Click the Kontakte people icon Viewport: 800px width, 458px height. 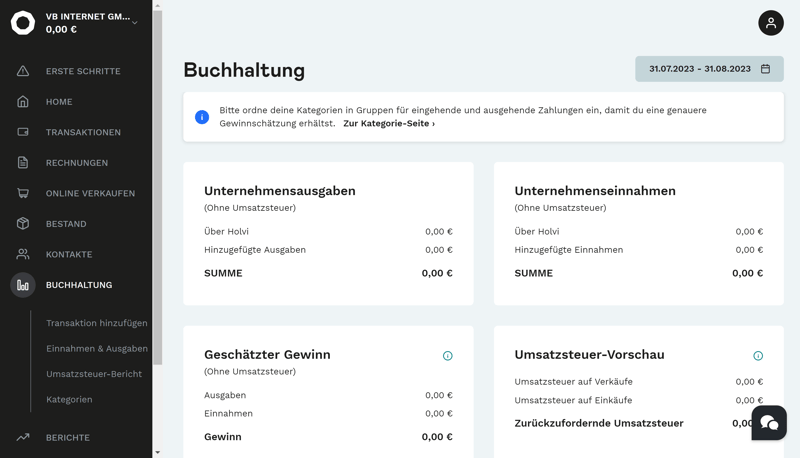point(23,254)
